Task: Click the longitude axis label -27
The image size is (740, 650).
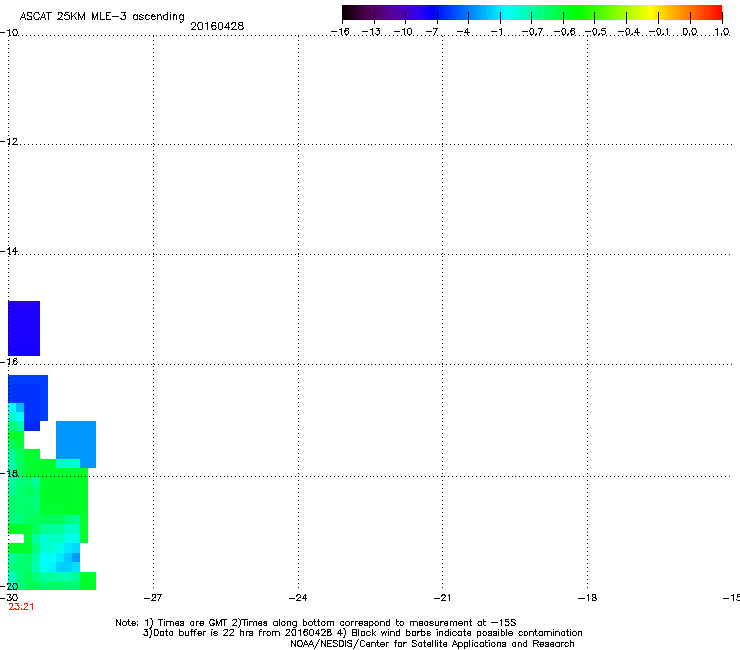Action: coord(153,598)
